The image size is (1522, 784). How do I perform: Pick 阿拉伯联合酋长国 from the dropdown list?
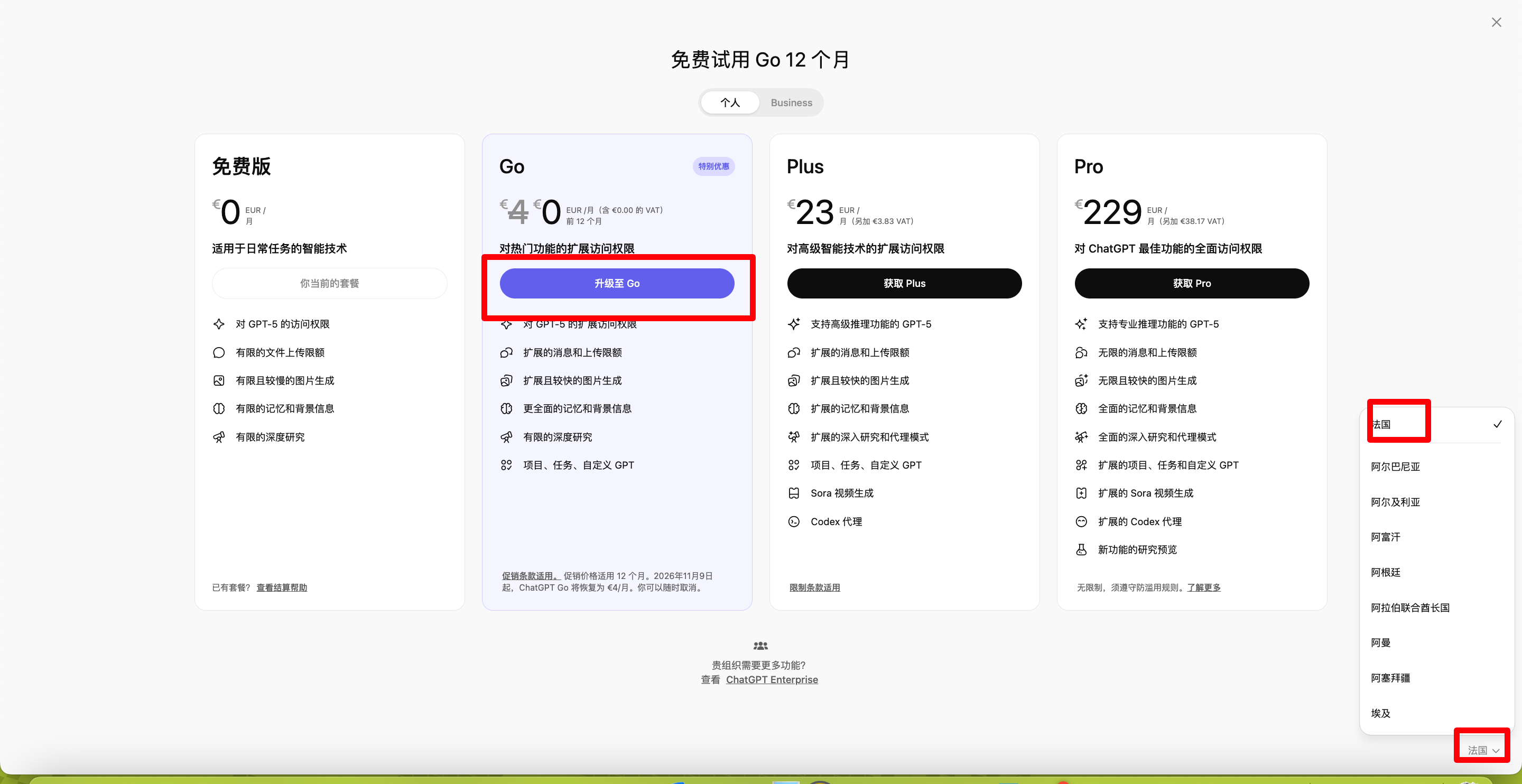coord(1410,608)
